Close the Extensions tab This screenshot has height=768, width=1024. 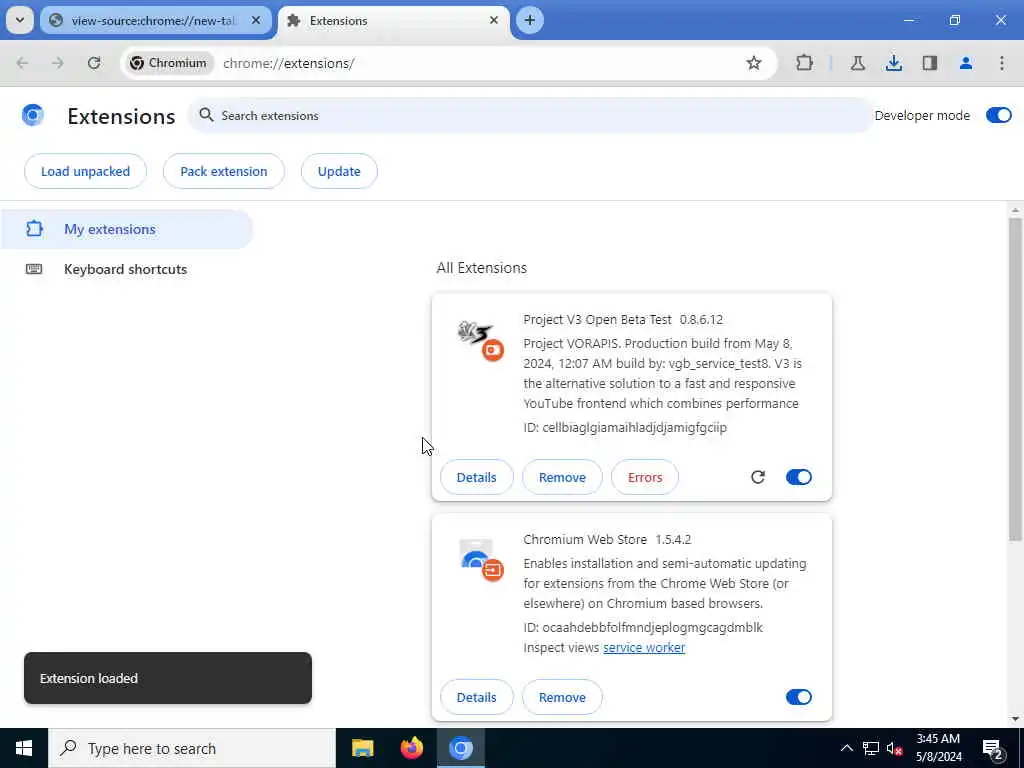pyautogui.click(x=494, y=20)
